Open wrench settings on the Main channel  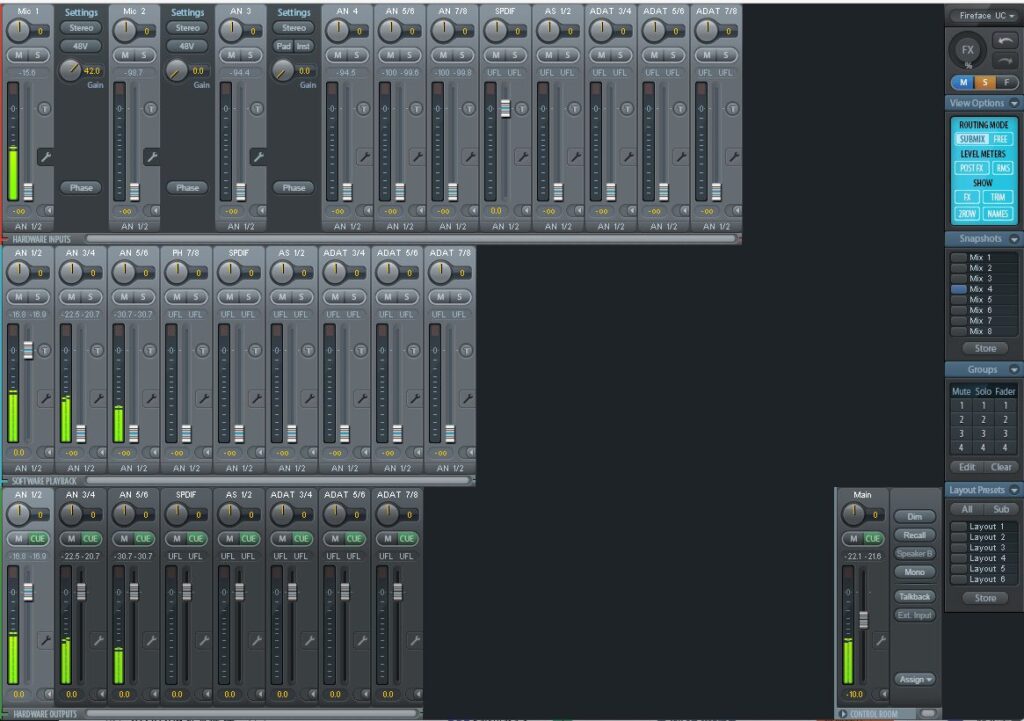[x=881, y=641]
